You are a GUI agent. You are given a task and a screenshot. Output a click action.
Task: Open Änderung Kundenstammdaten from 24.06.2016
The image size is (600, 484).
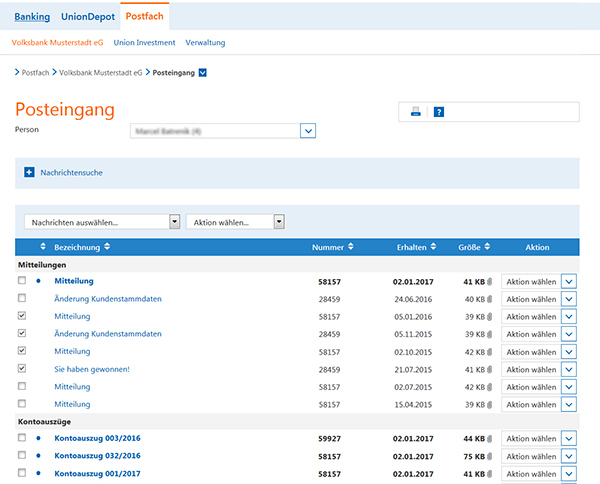[x=108, y=299]
